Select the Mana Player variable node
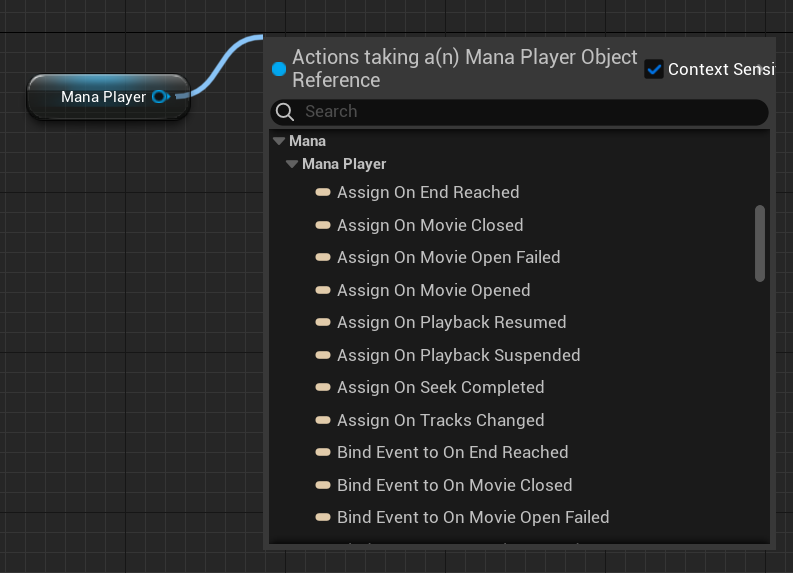793x573 pixels. 108,97
